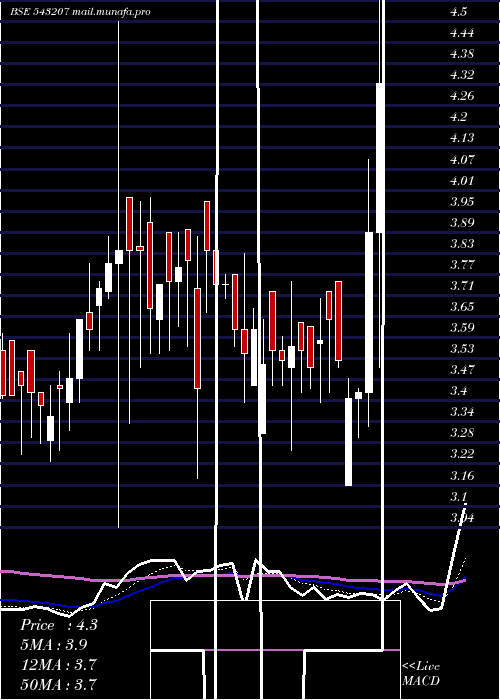Select the 3.95 price axis label

(x=462, y=201)
